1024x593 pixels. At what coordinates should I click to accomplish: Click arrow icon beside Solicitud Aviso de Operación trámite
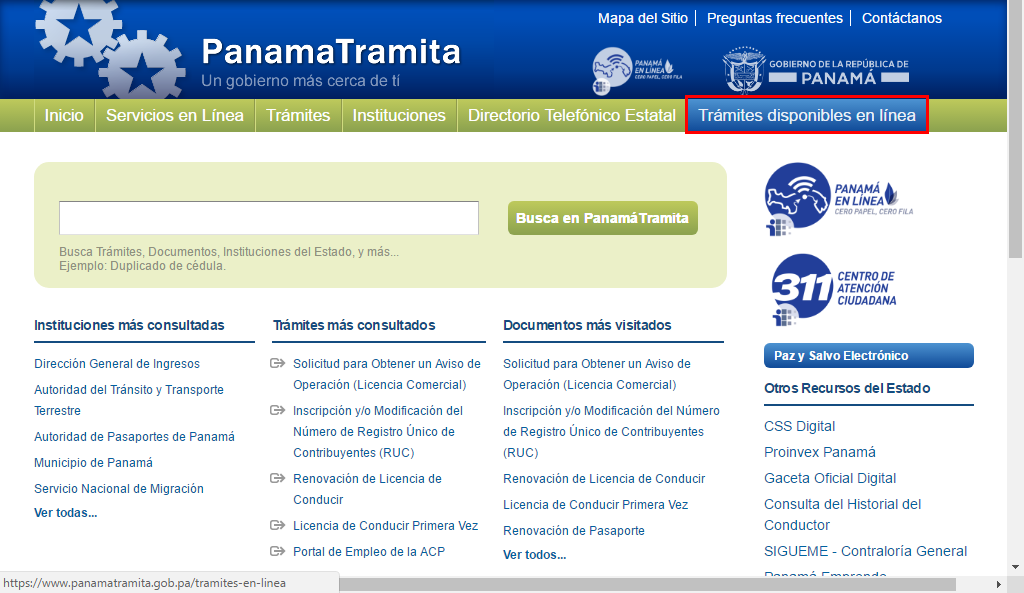click(278, 363)
